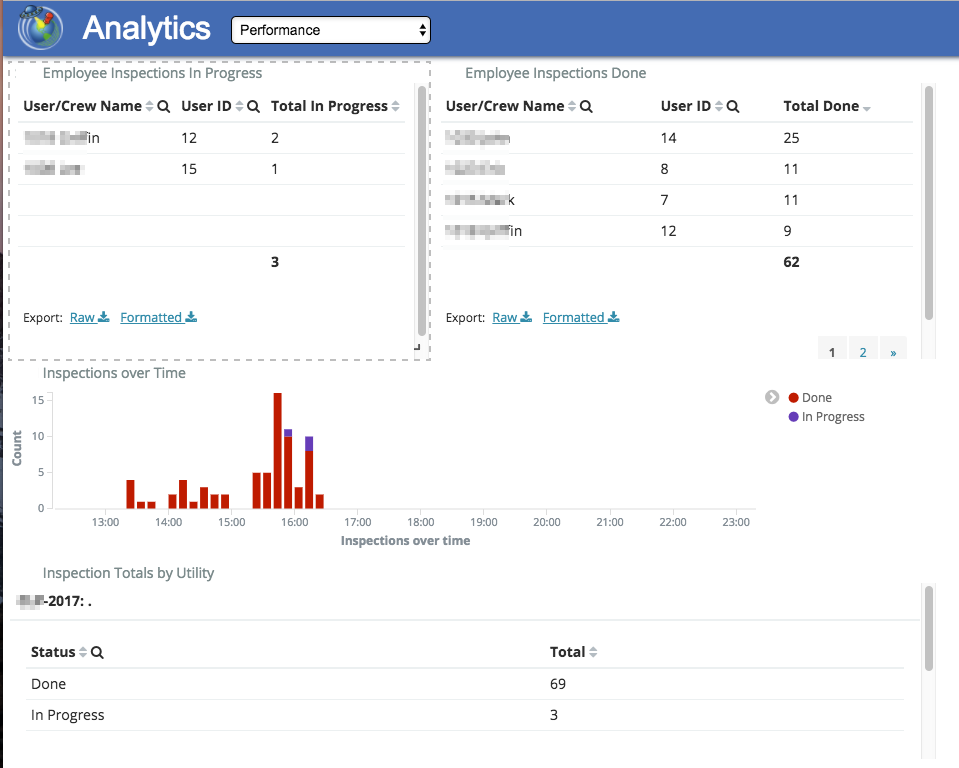Sort Inspections Done table by User/Crew Name

(572, 106)
